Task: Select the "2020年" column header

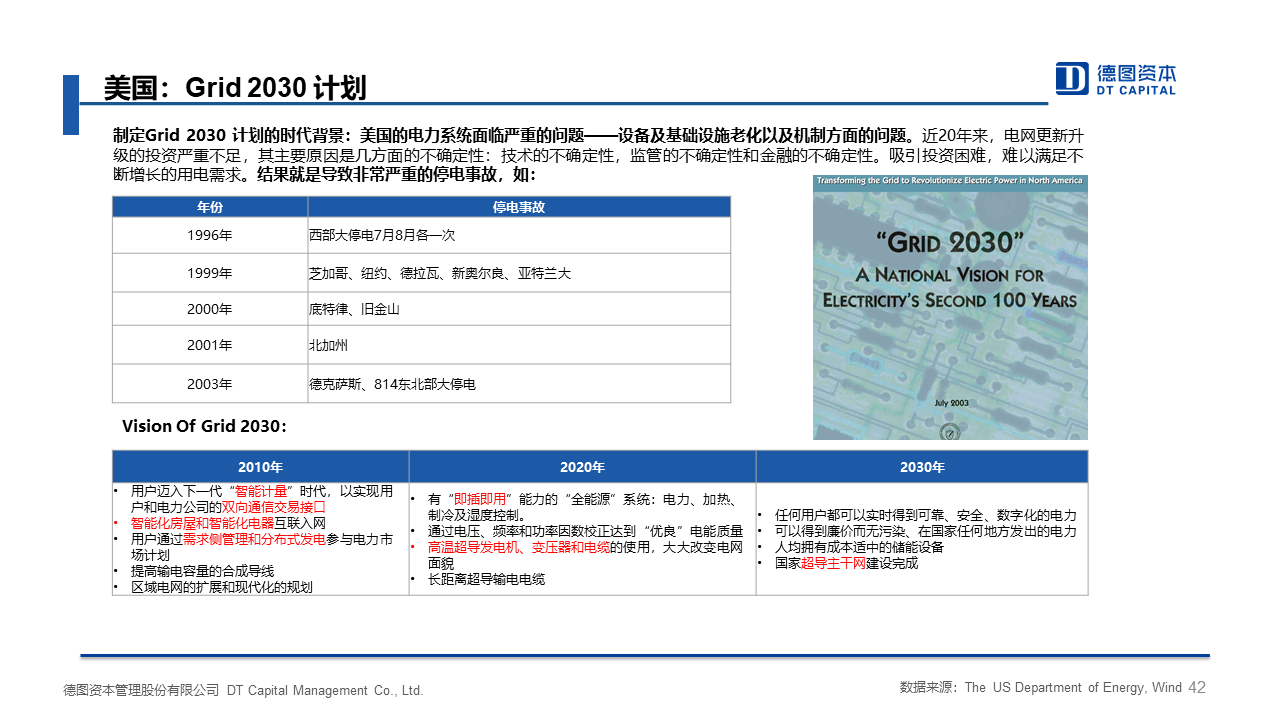Action: point(582,467)
